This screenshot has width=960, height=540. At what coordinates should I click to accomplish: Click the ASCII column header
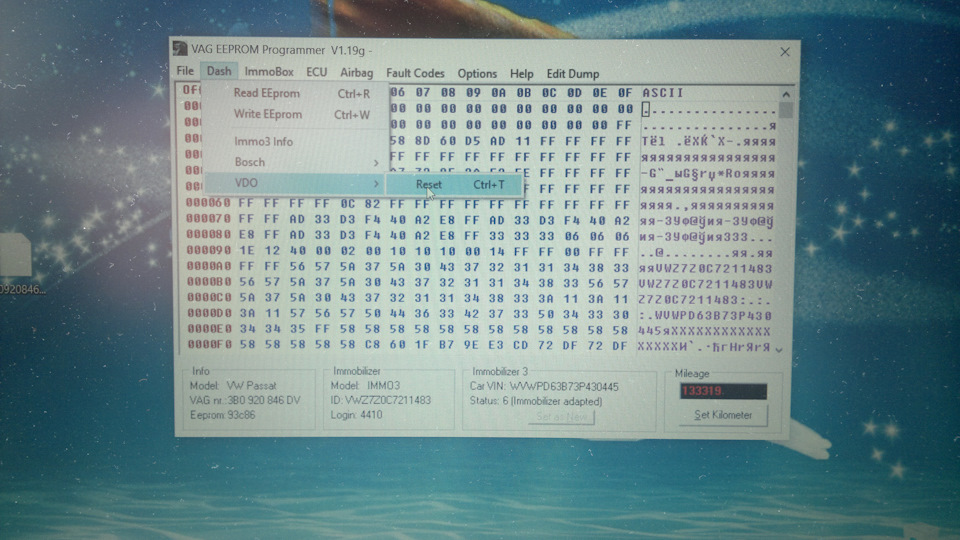[662, 93]
